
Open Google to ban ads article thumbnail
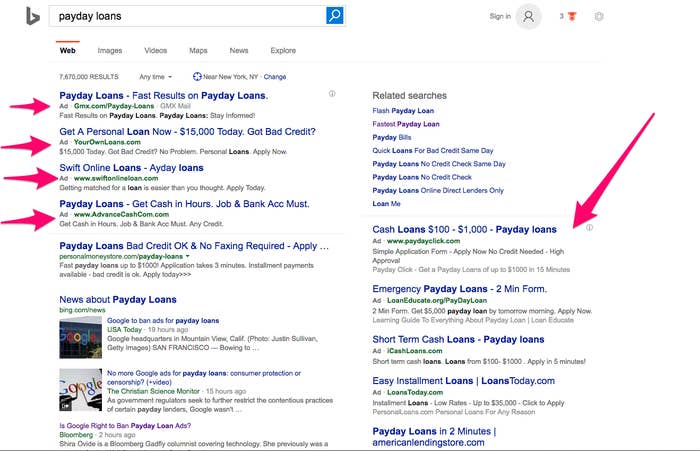(80, 338)
